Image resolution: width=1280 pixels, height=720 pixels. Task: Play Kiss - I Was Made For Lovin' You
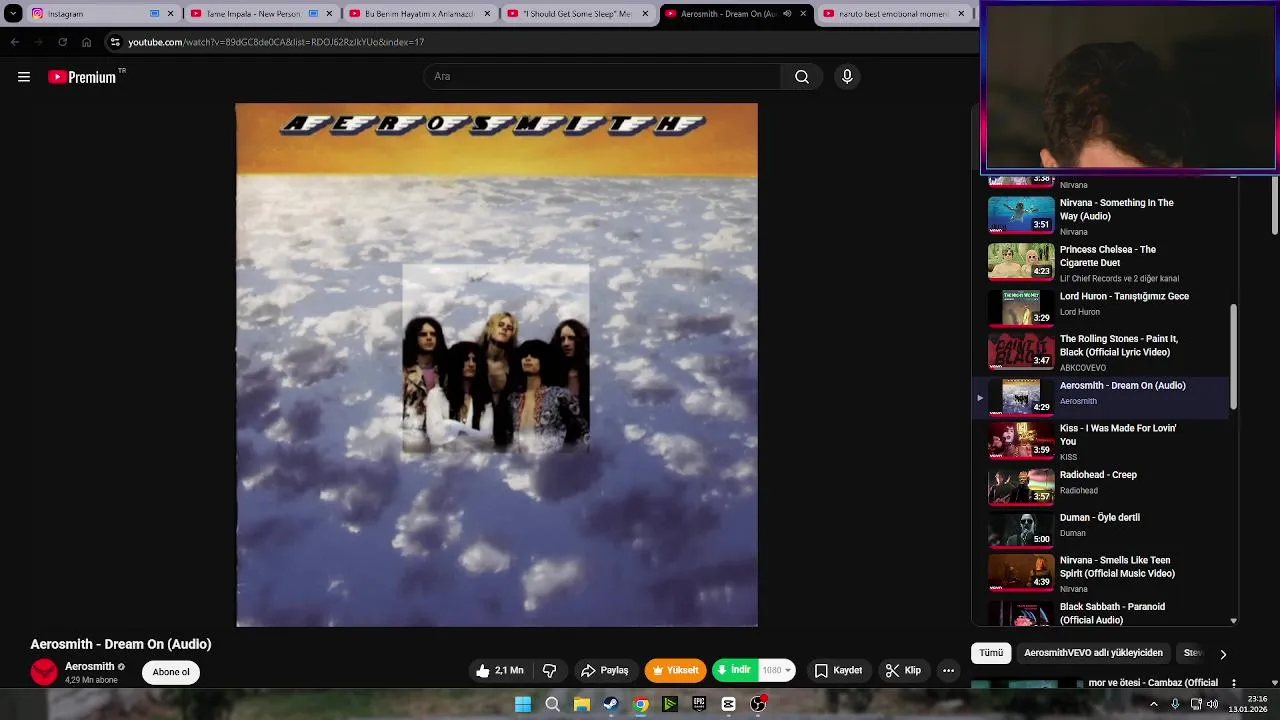pos(1100,441)
